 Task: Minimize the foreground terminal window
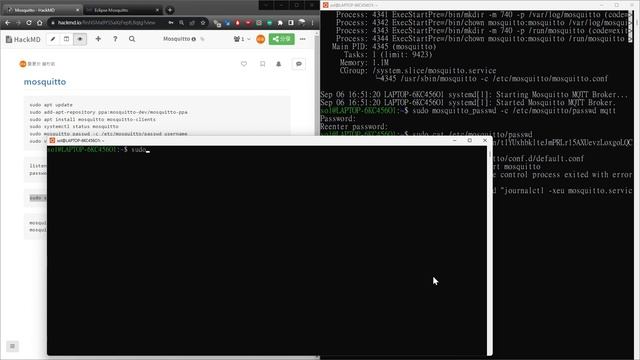455,140
